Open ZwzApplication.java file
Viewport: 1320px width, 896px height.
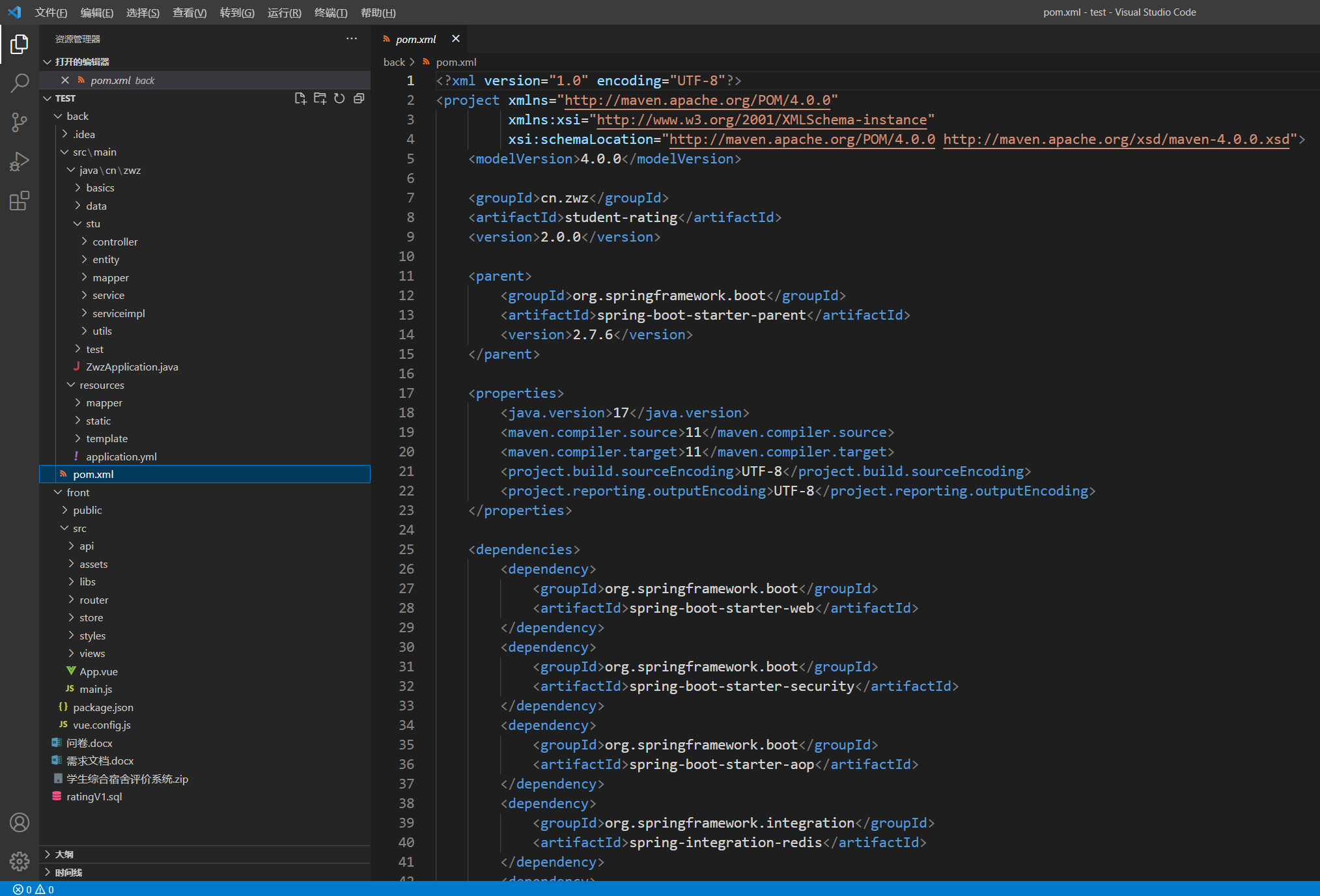point(132,367)
